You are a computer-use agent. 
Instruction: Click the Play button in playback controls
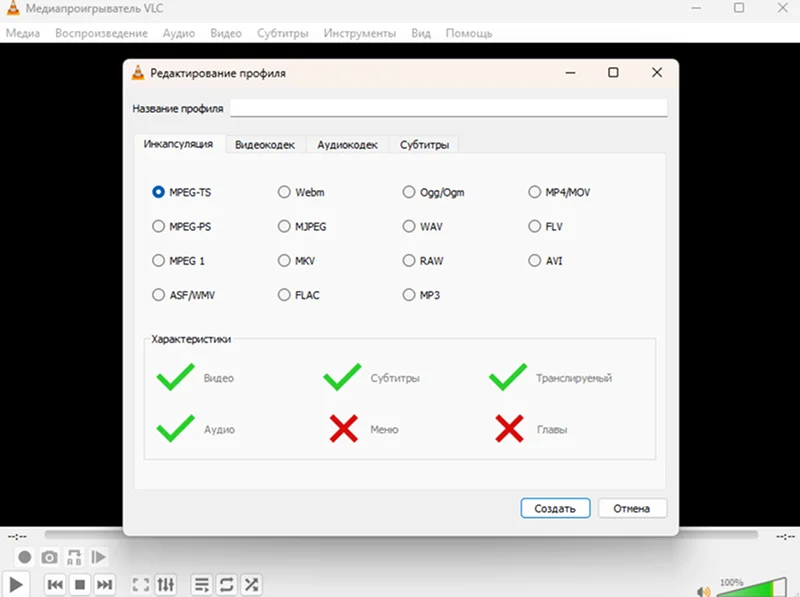pos(16,585)
